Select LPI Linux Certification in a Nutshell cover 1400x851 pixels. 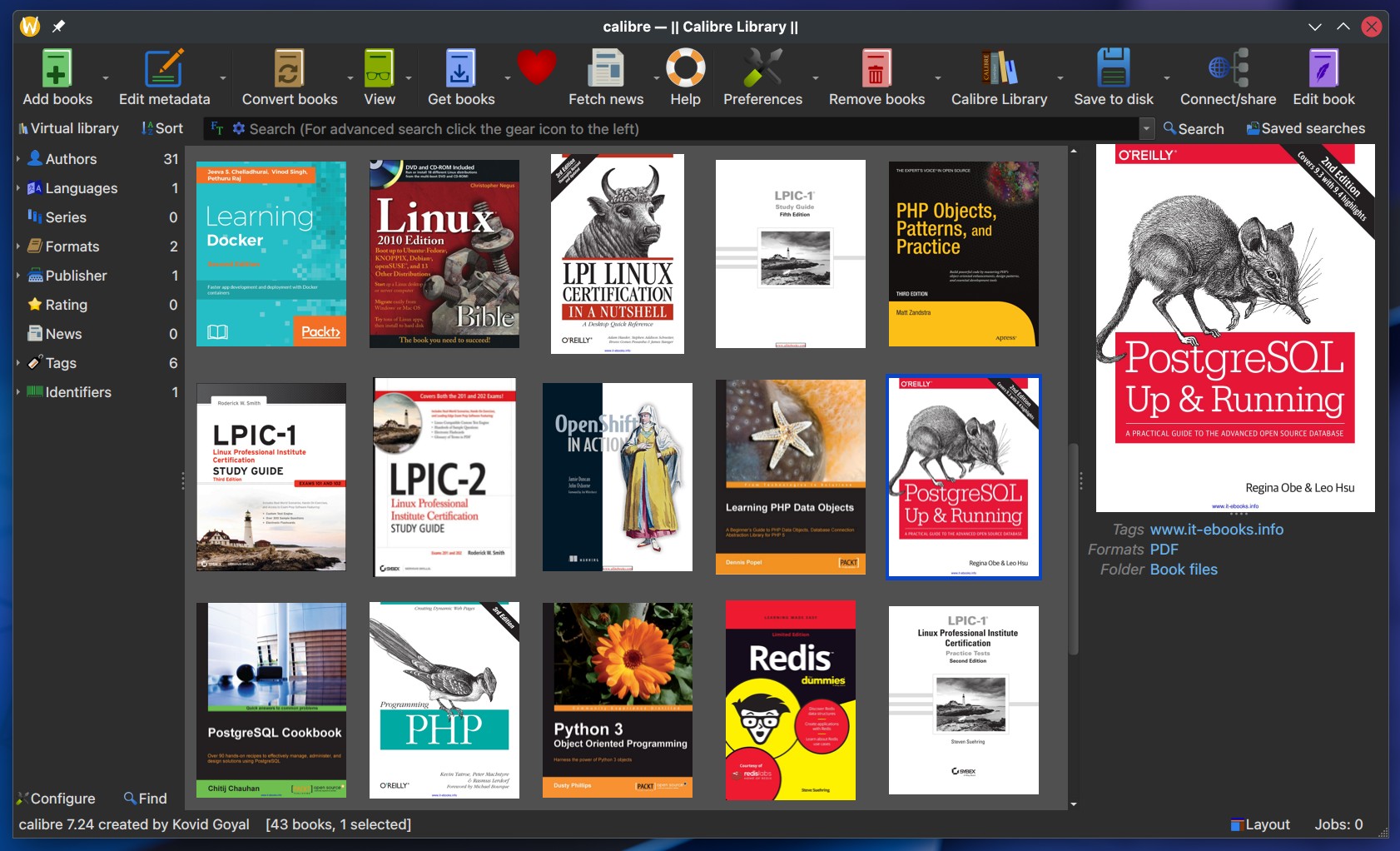[618, 254]
